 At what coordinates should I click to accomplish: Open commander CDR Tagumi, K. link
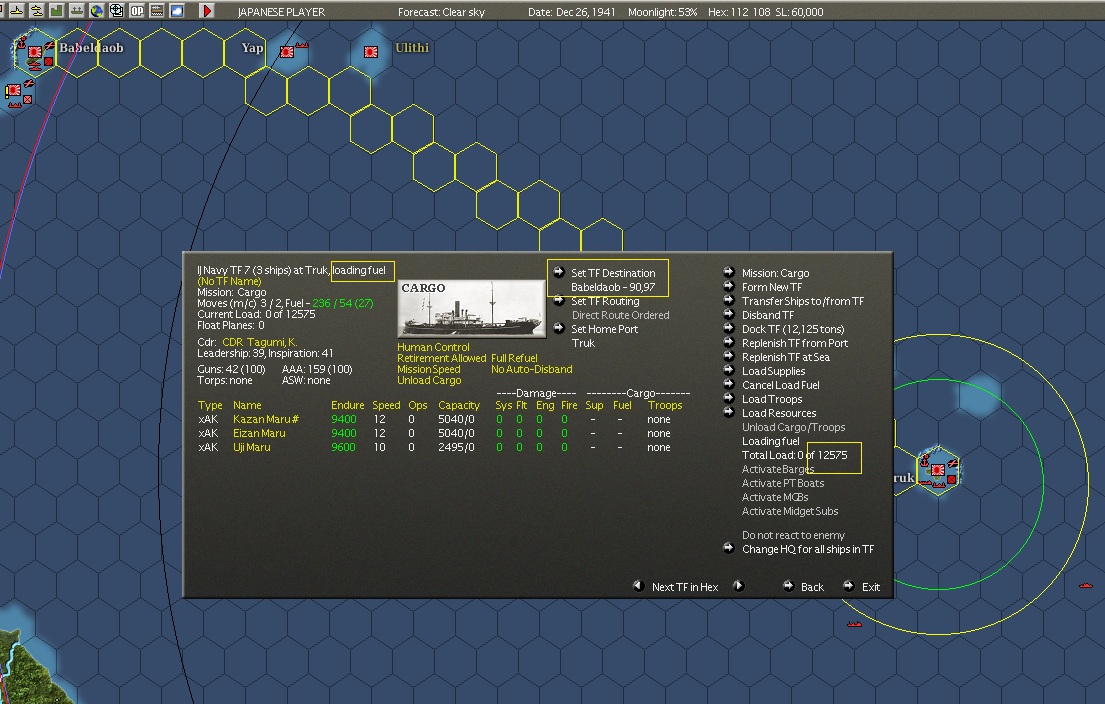259,342
